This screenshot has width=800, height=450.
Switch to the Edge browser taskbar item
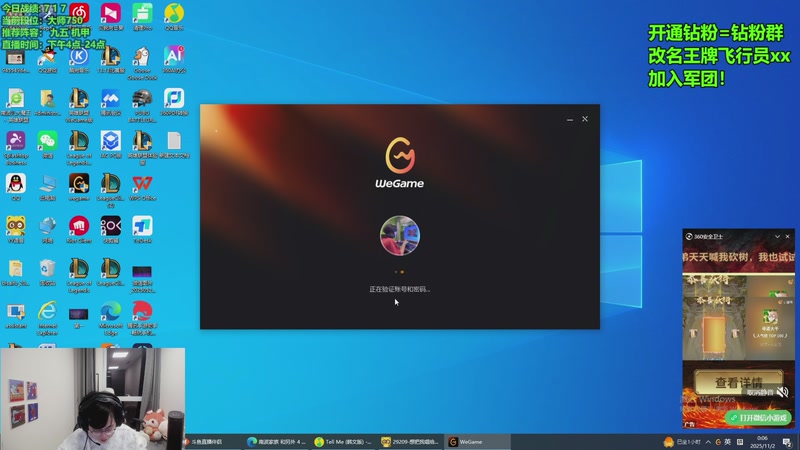point(277,442)
